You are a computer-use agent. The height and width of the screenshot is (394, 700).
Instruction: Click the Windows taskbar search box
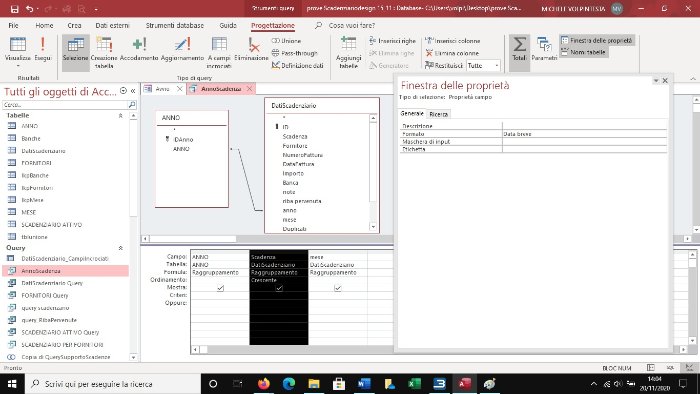tap(112, 384)
